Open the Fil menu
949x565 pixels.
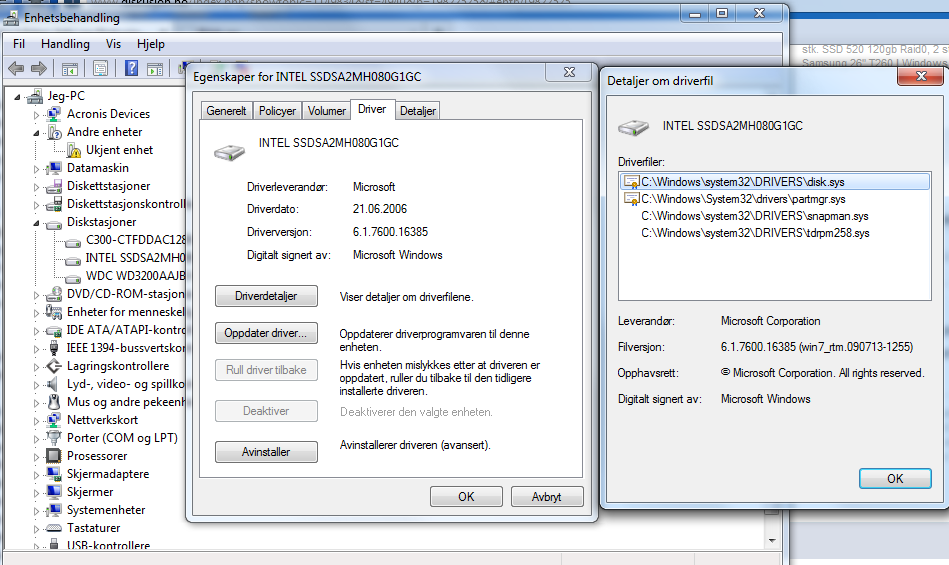click(x=19, y=44)
